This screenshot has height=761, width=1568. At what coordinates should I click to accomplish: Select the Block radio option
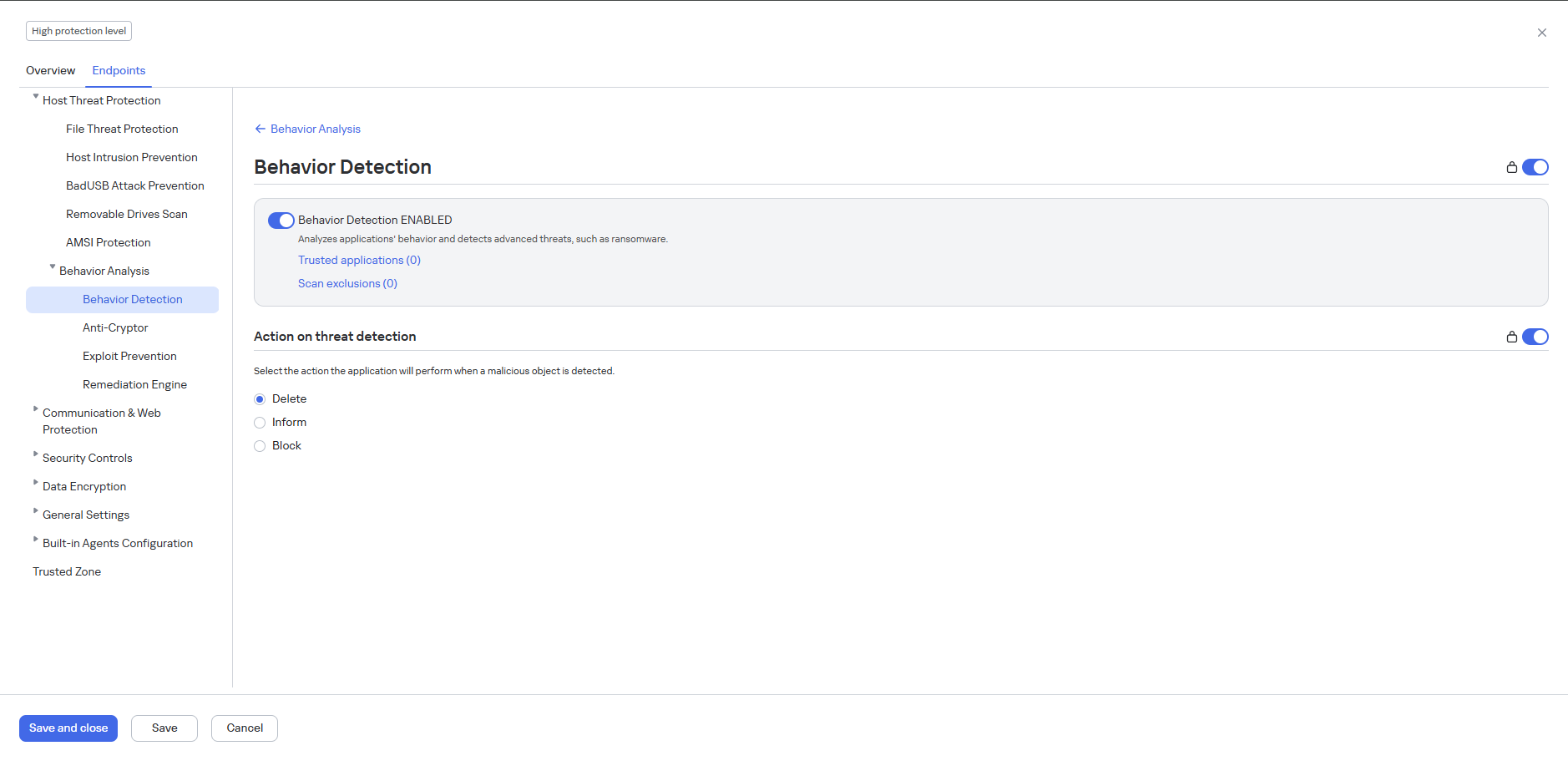(260, 446)
